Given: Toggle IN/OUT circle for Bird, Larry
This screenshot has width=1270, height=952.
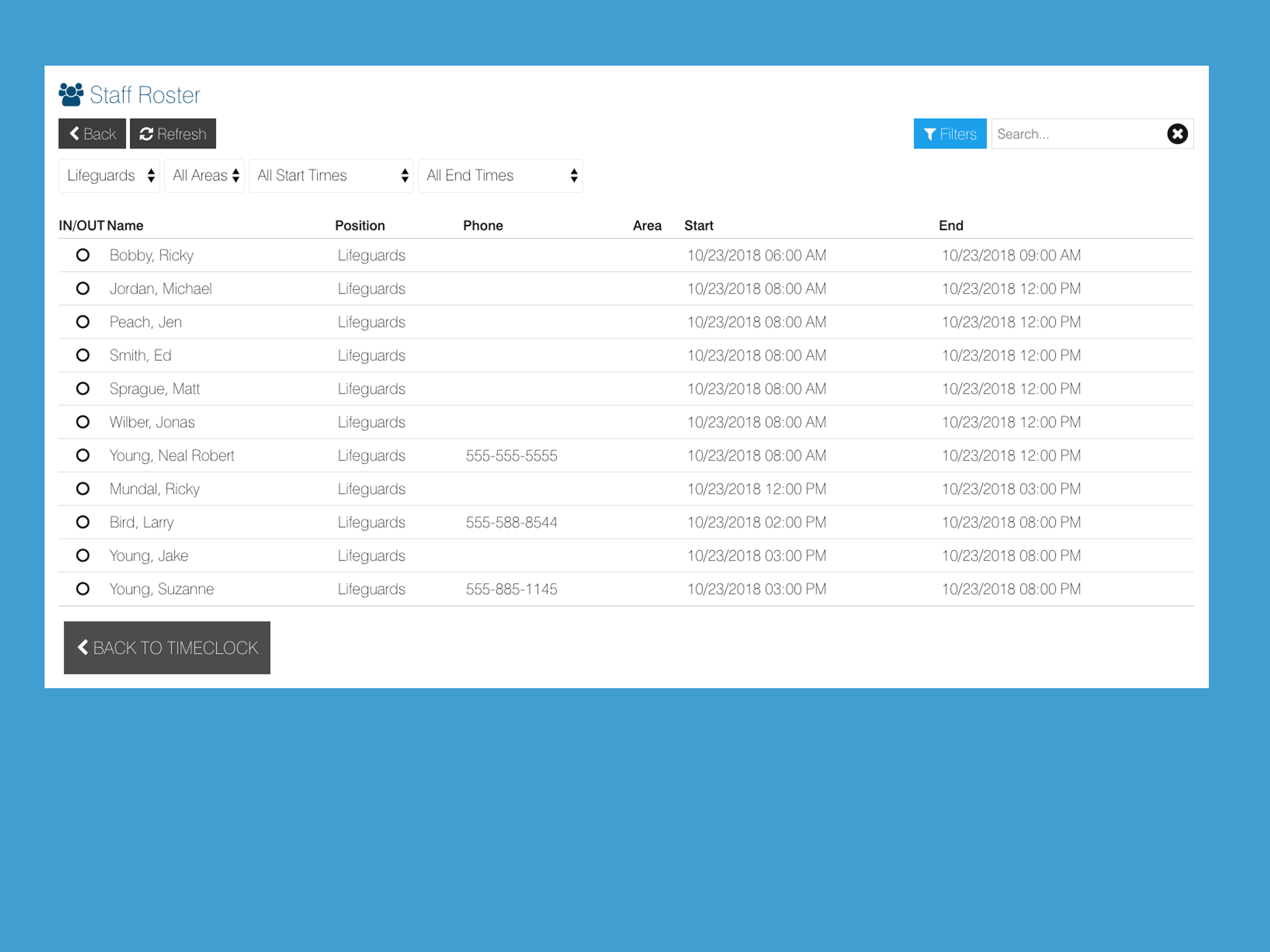Looking at the screenshot, I should tap(83, 522).
